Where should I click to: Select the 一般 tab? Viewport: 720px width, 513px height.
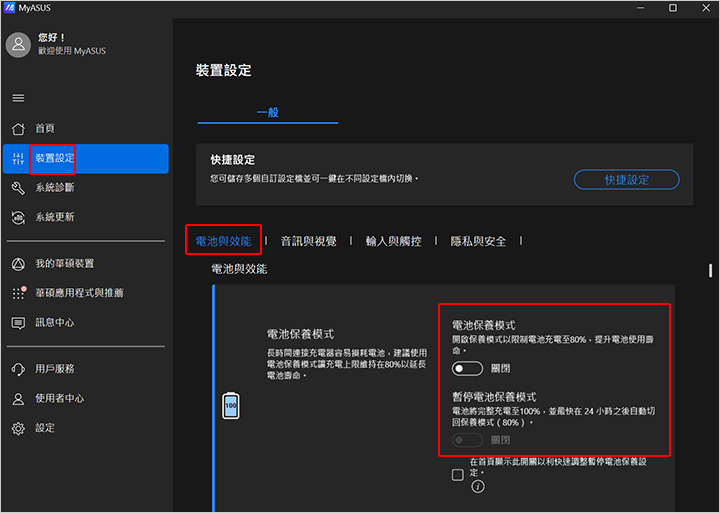[x=268, y=113]
